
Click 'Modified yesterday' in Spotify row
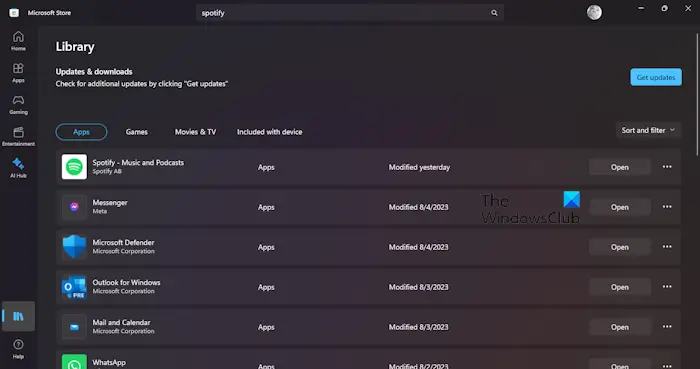click(419, 167)
